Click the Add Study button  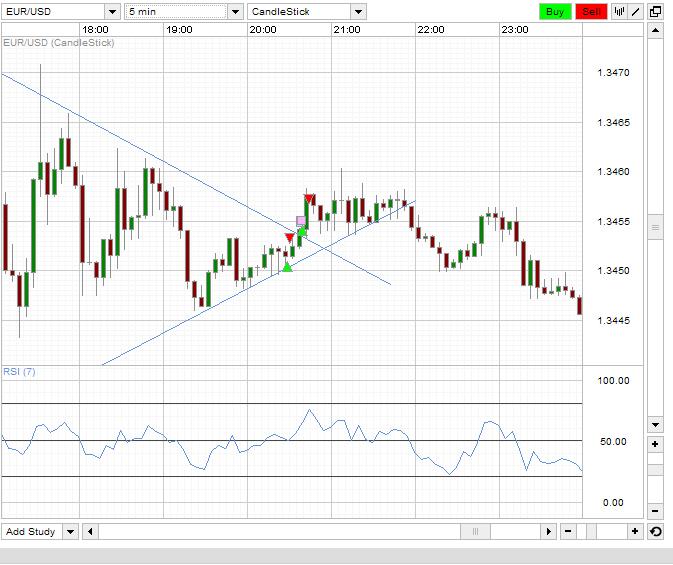coord(32,532)
